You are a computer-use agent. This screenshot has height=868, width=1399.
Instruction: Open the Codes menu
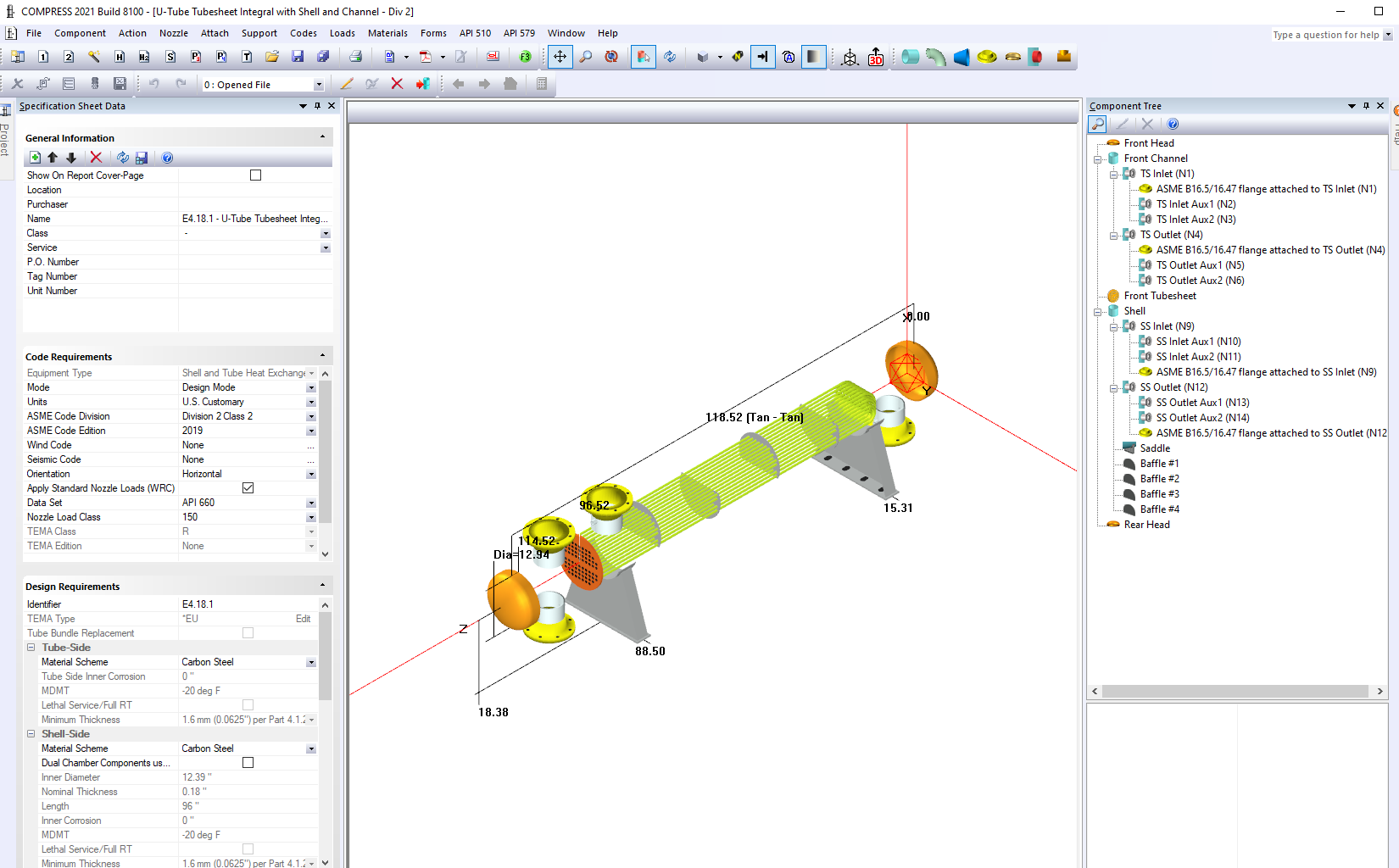pyautogui.click(x=304, y=33)
